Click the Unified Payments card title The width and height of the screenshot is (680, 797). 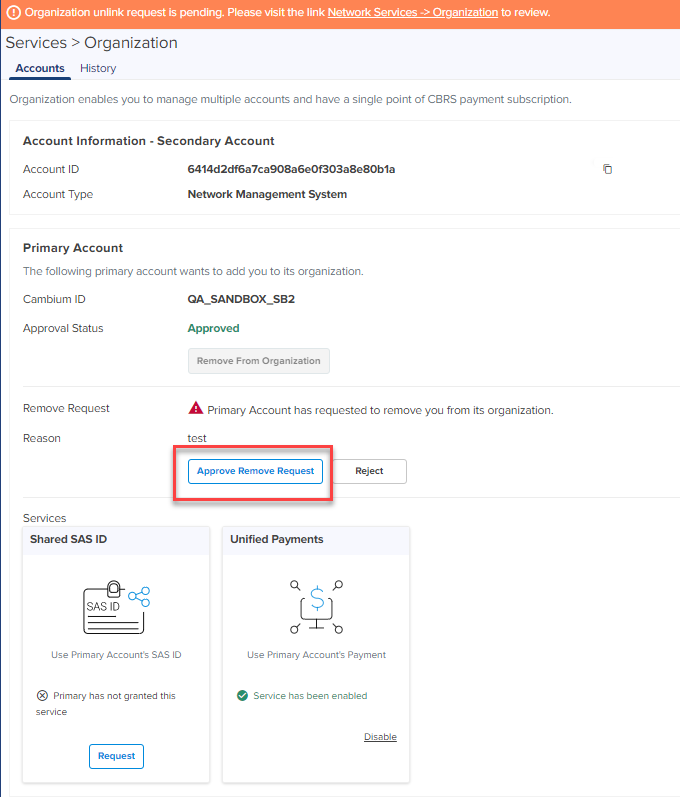coord(276,539)
